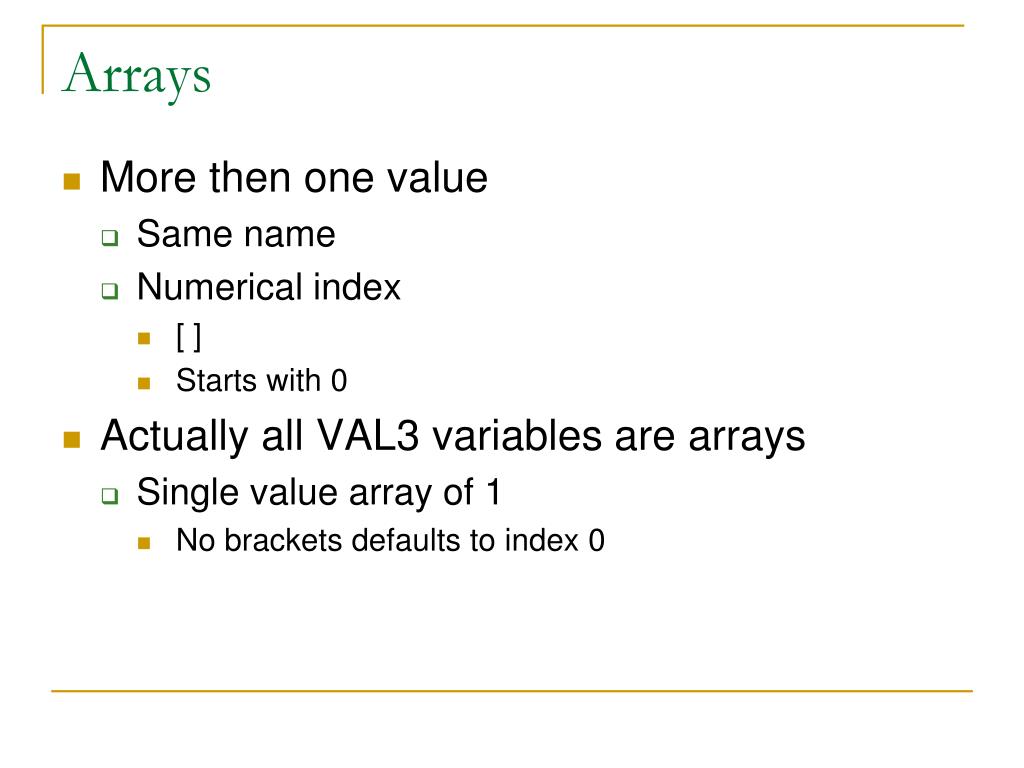Click the hollow square bullet beside Numerical index
The height and width of the screenshot is (768, 1024).
(x=110, y=291)
